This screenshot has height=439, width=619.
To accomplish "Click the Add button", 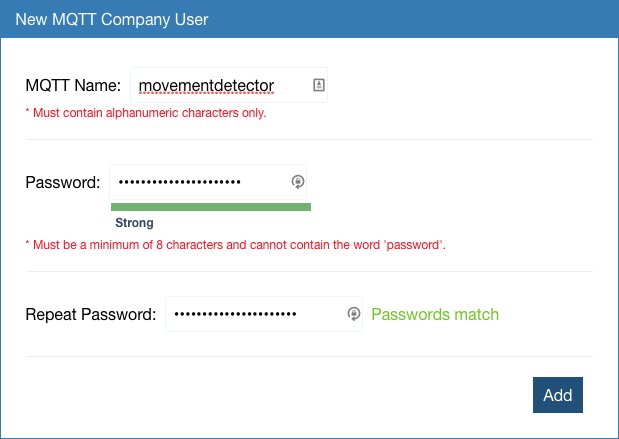I will click(557, 395).
